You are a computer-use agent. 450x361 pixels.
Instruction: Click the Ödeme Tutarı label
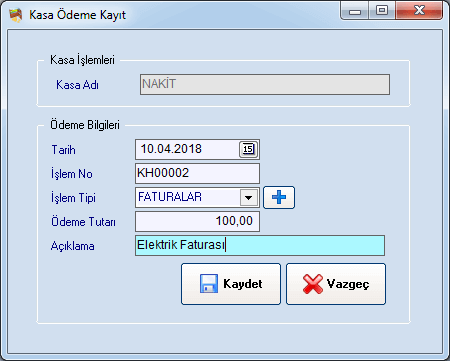[x=83, y=222]
